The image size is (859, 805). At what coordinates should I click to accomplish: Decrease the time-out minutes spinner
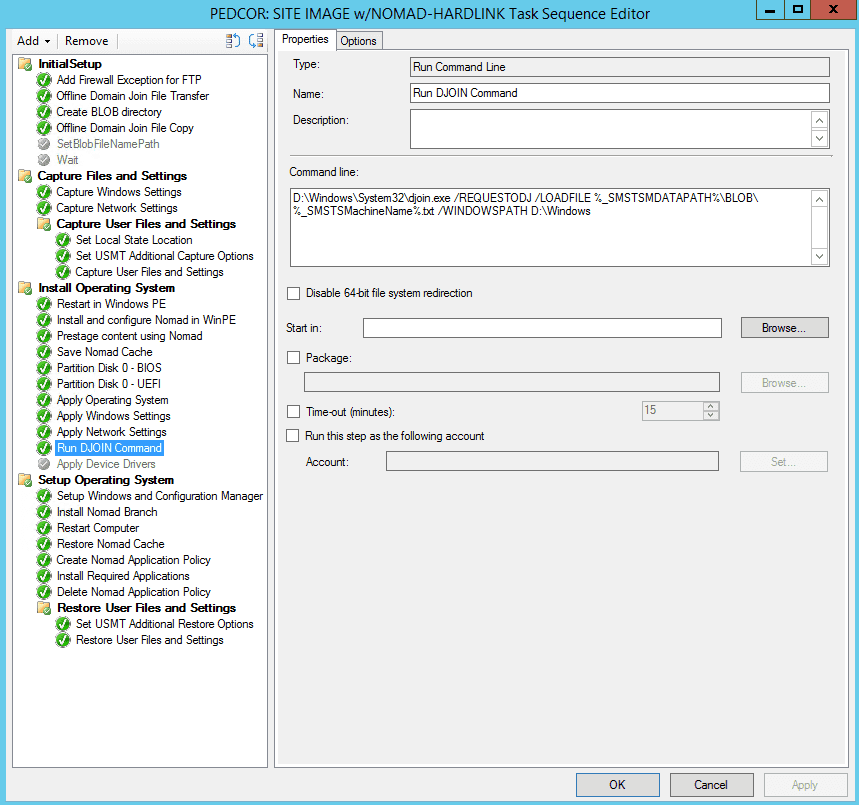tap(711, 415)
